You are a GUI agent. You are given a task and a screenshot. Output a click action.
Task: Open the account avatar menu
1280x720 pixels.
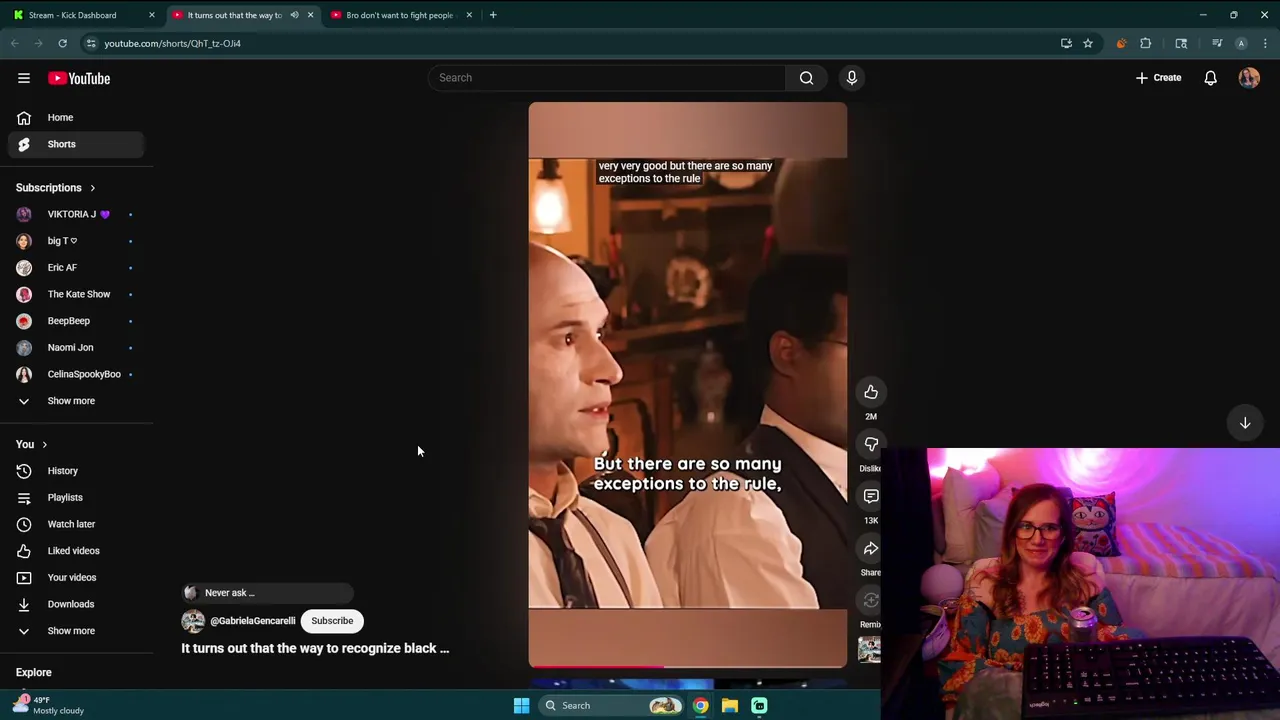pyautogui.click(x=1249, y=78)
